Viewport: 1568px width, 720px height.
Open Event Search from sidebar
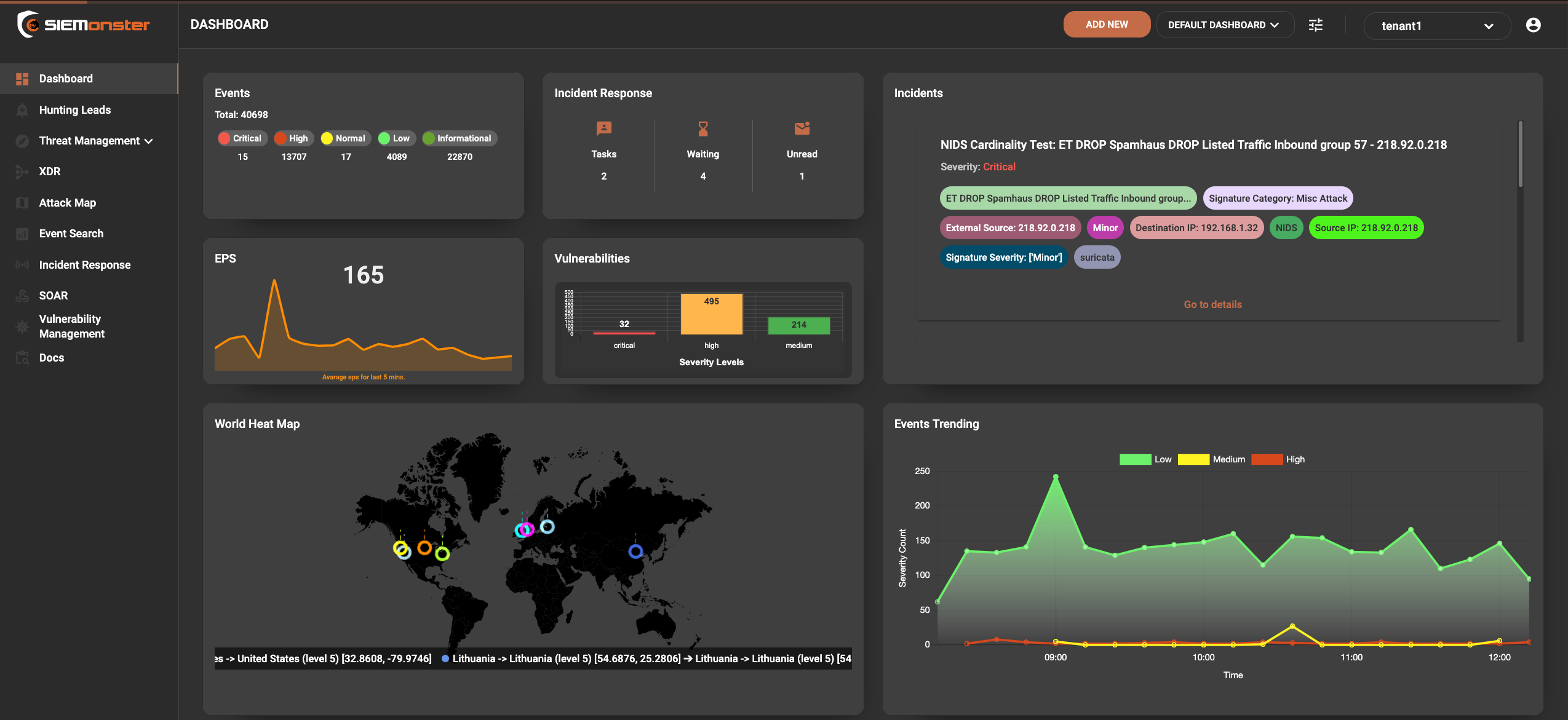coord(71,234)
